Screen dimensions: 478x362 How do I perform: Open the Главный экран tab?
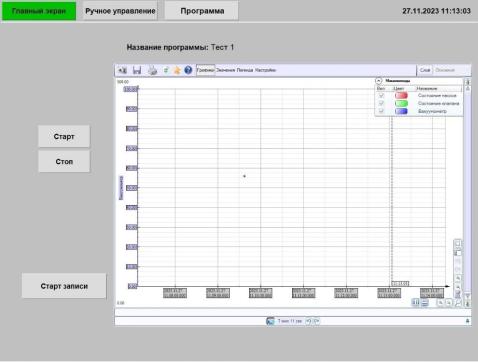[x=39, y=11]
